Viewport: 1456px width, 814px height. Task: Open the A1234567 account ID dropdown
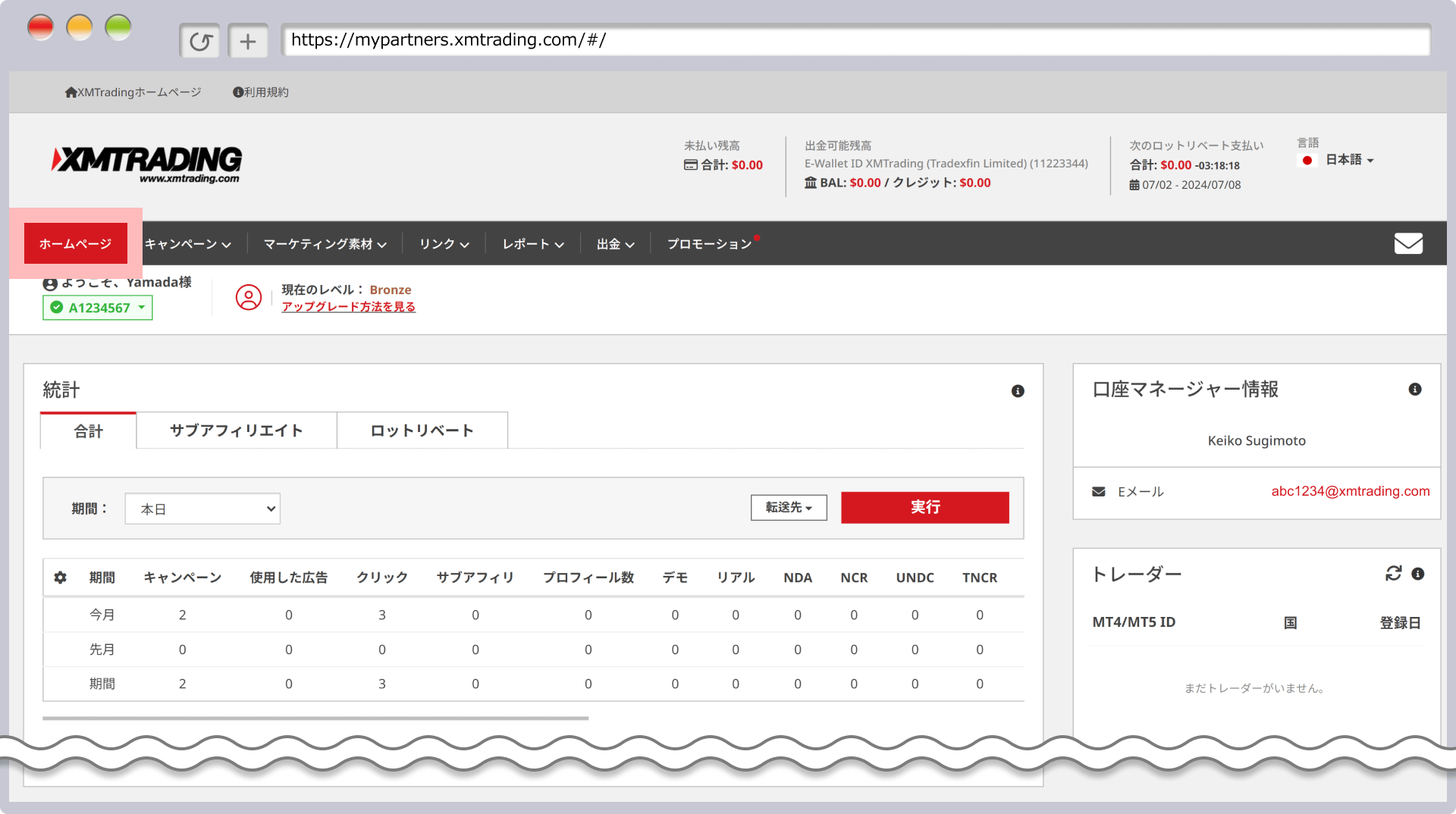click(98, 308)
